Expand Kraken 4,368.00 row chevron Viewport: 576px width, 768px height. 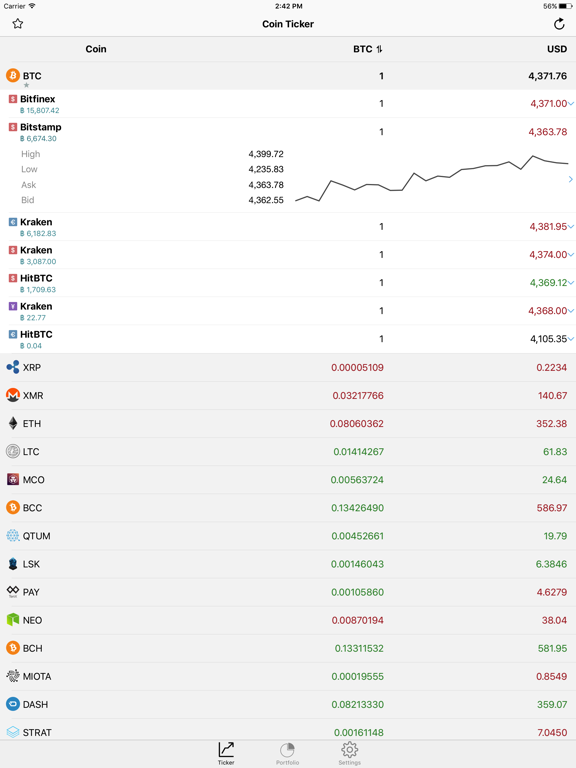pos(571,311)
